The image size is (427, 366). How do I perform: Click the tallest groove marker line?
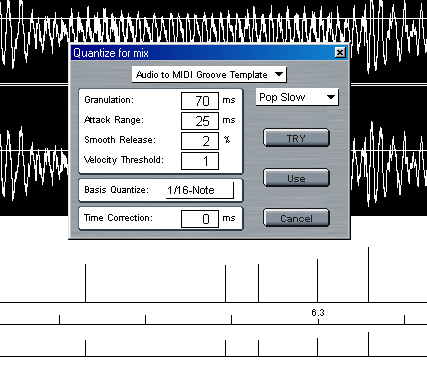(368, 275)
